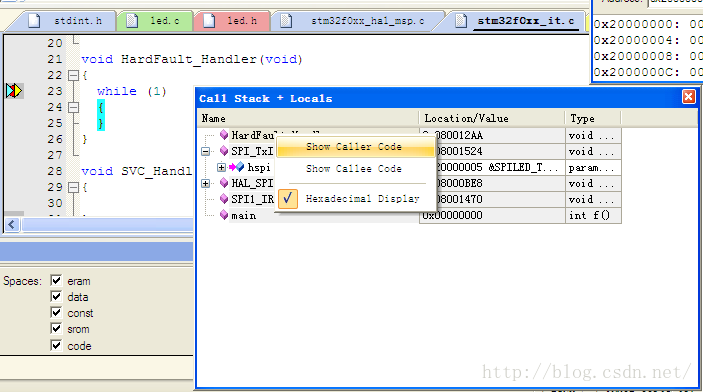Collapse code fold at line 22
This screenshot has width=703, height=392.
(74, 75)
